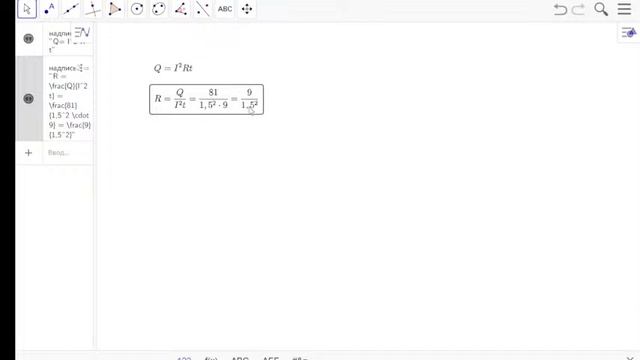Image resolution: width=640 pixels, height=360 pixels.
Task: Select the Perpendicular line tool
Action: point(93,9)
